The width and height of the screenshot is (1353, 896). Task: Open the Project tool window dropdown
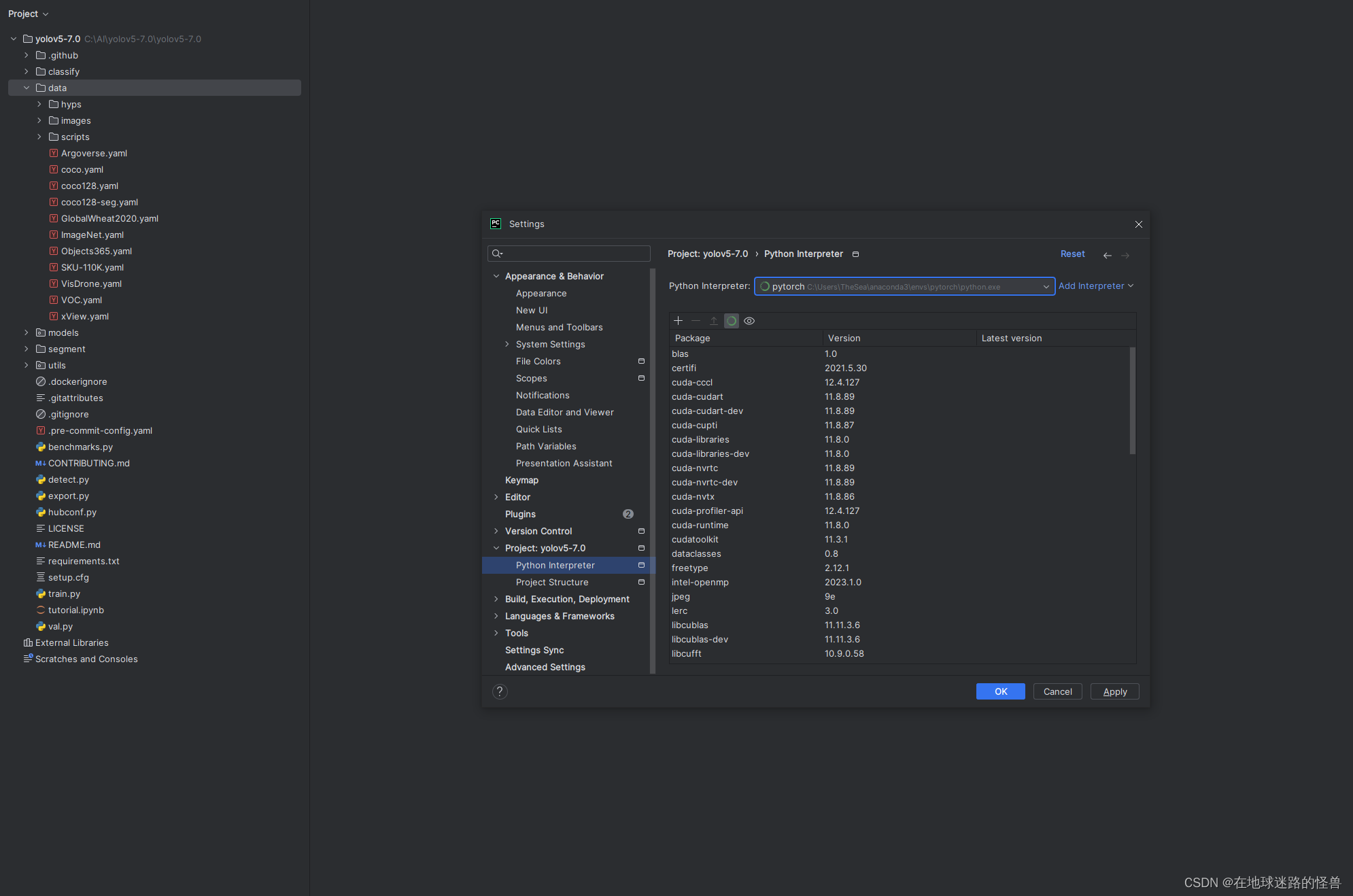[29, 14]
